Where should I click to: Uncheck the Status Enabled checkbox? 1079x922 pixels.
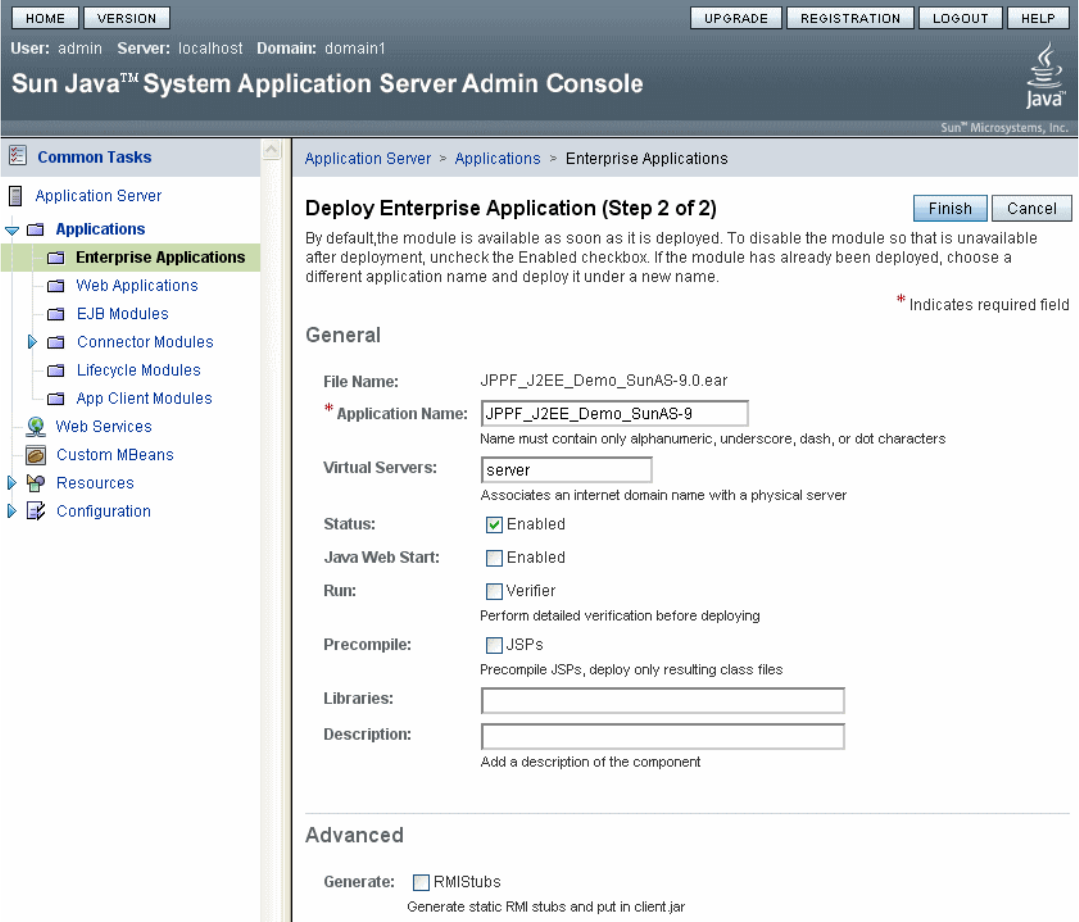[494, 525]
